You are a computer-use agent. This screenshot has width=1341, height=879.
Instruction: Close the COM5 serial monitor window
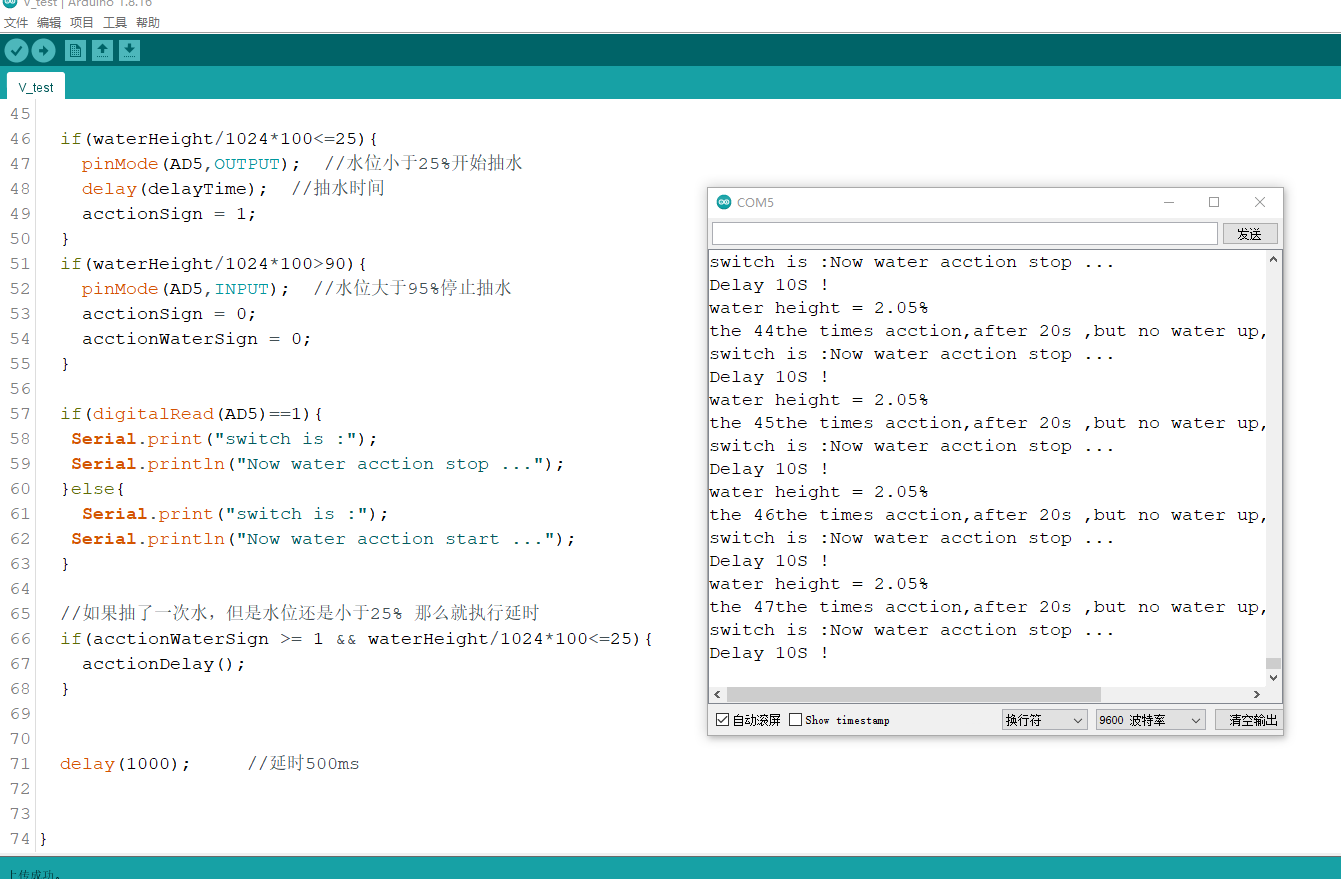(1260, 202)
